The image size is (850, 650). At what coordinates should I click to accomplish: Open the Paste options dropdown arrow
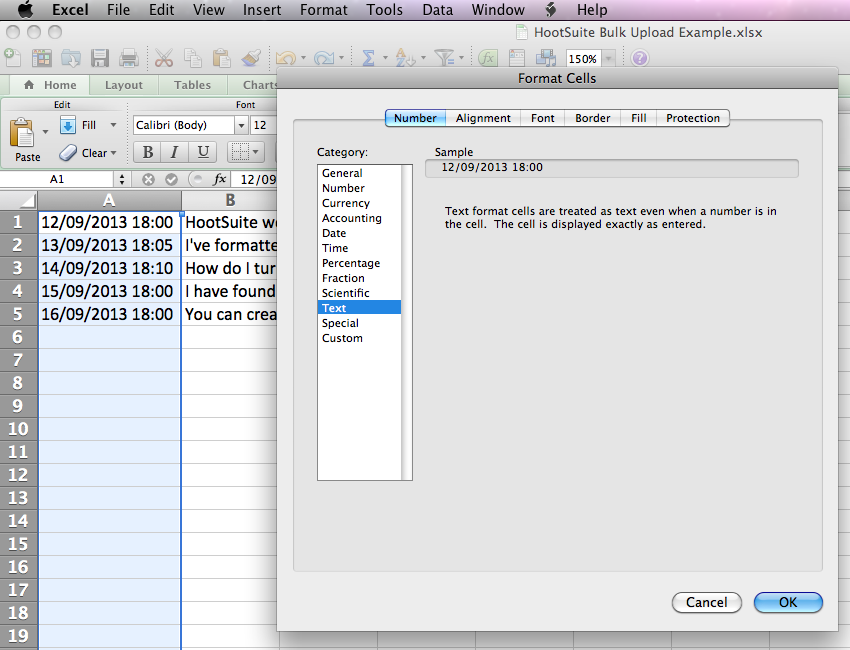46,132
